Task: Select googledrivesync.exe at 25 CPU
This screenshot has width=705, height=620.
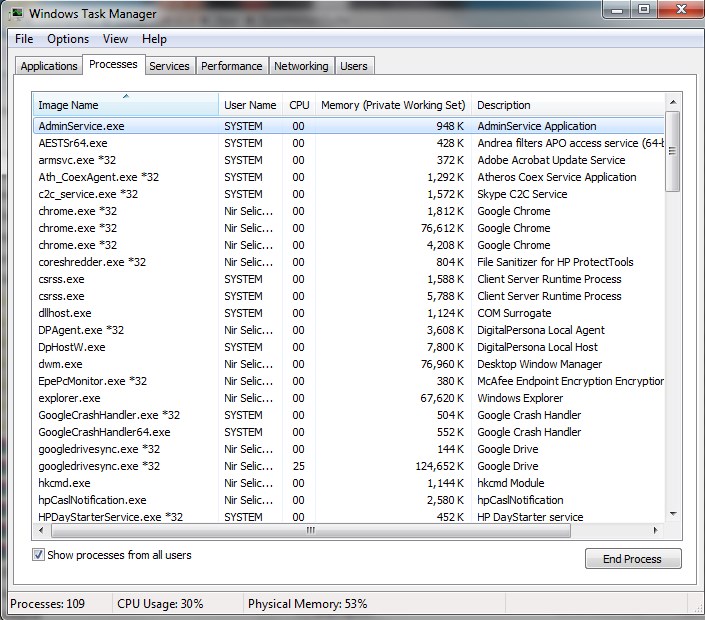Action: [x=348, y=466]
